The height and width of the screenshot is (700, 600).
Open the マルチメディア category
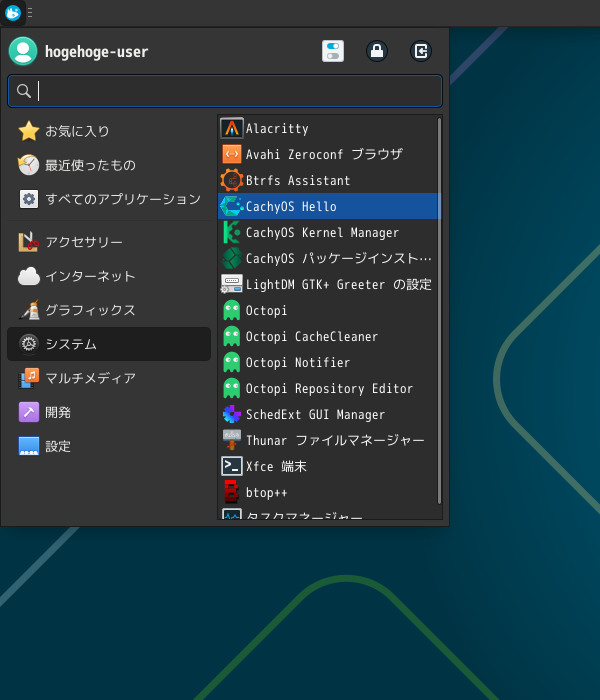pos(90,378)
